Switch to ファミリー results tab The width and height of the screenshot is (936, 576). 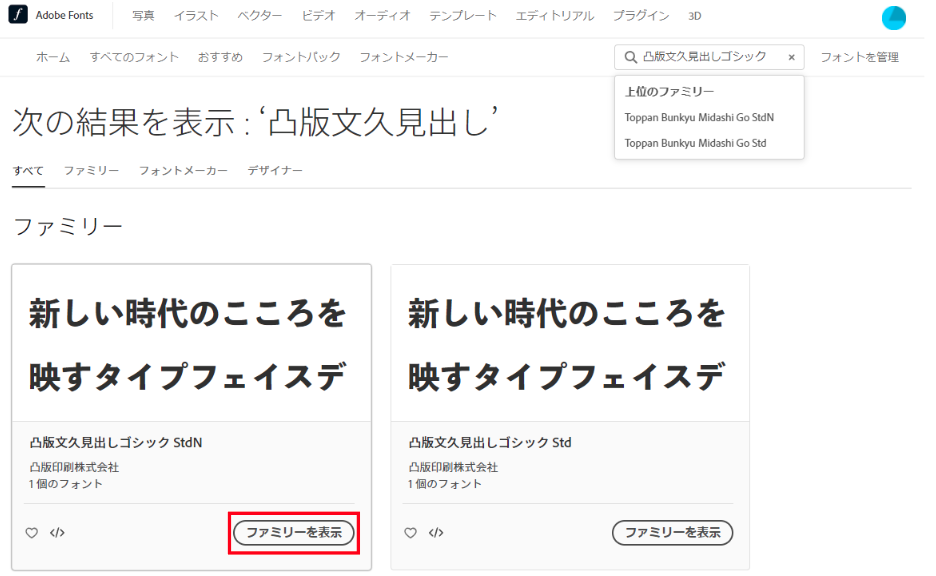click(x=91, y=171)
